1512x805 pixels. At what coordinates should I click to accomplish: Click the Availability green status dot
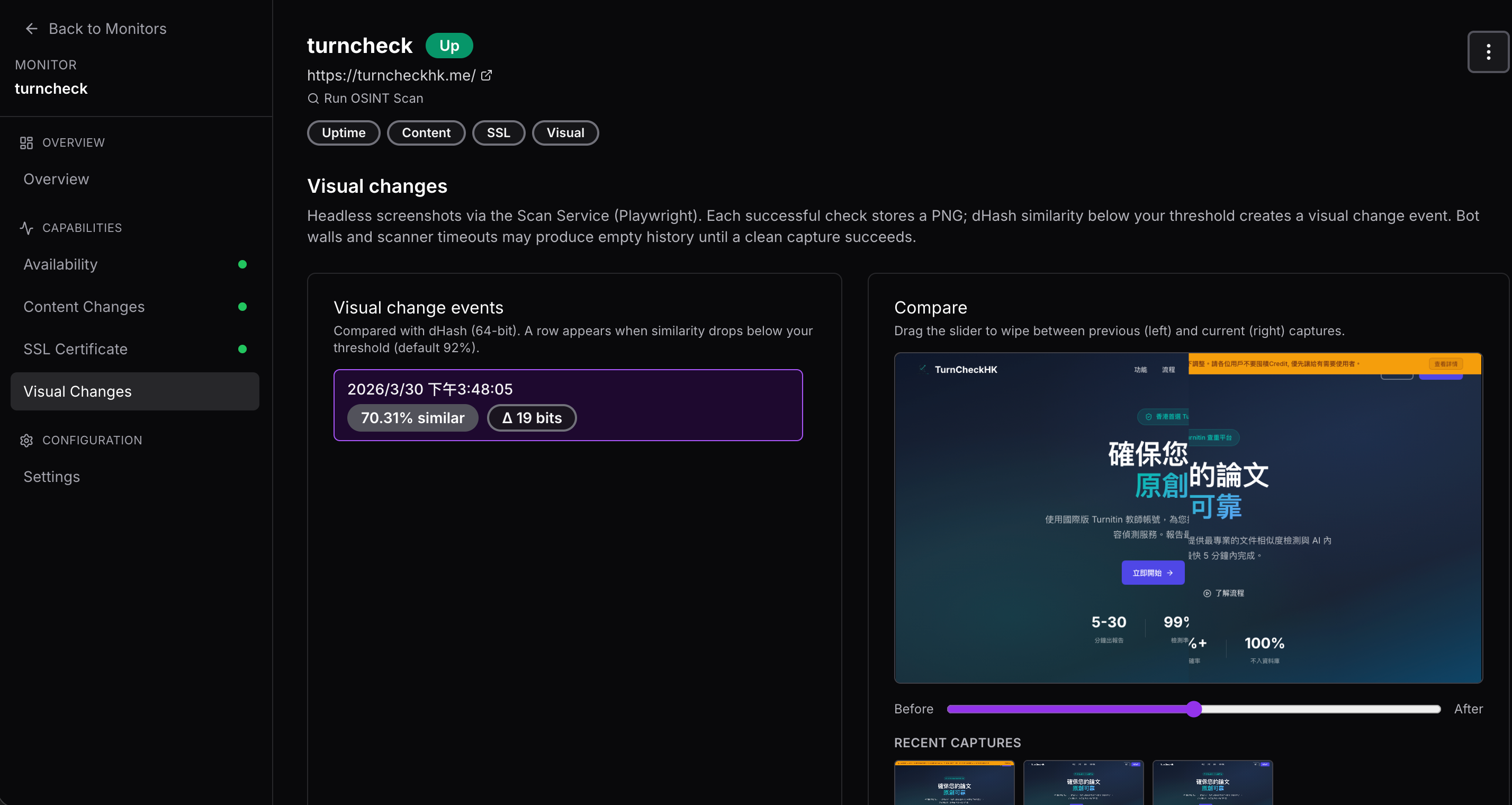pyautogui.click(x=242, y=264)
